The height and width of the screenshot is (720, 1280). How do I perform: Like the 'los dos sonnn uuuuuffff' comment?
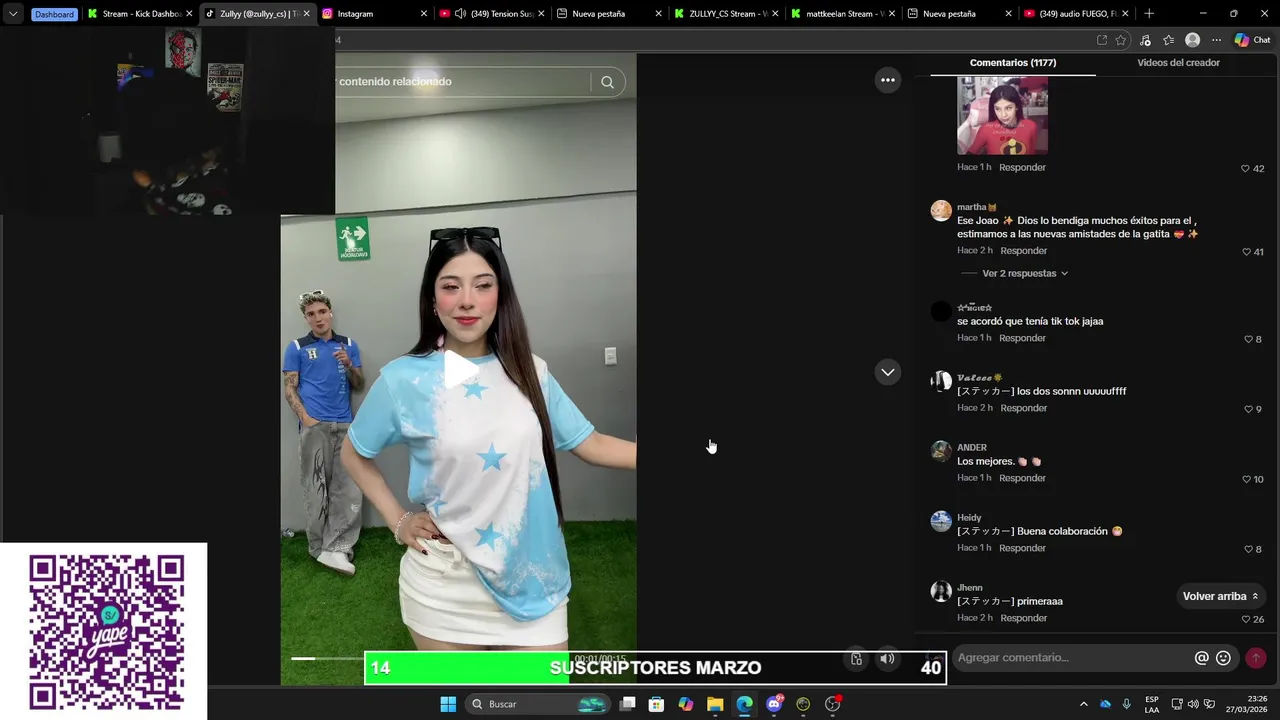(1247, 409)
